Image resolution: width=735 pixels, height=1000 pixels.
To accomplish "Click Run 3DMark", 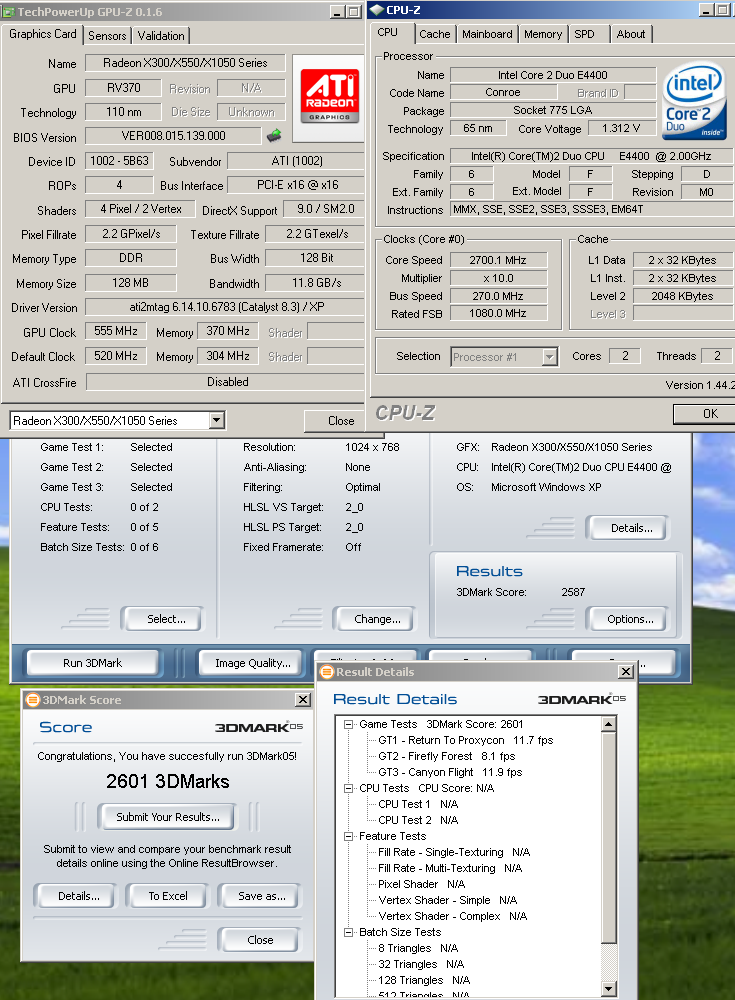I will tap(93, 663).
